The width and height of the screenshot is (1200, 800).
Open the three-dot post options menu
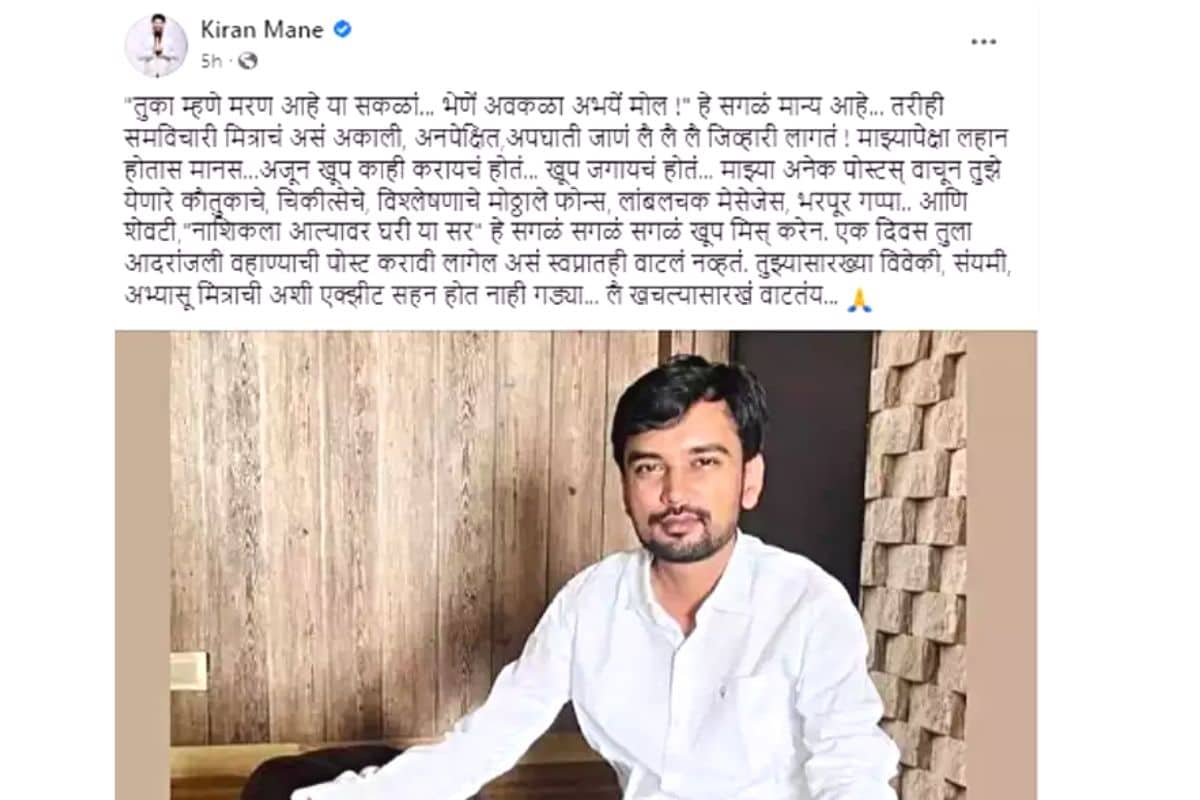[984, 42]
